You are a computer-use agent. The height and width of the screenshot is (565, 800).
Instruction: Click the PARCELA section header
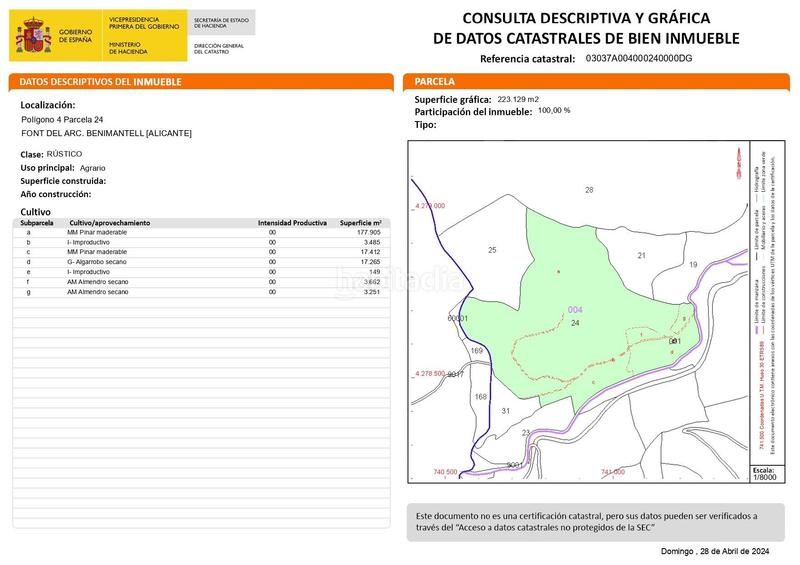(434, 82)
